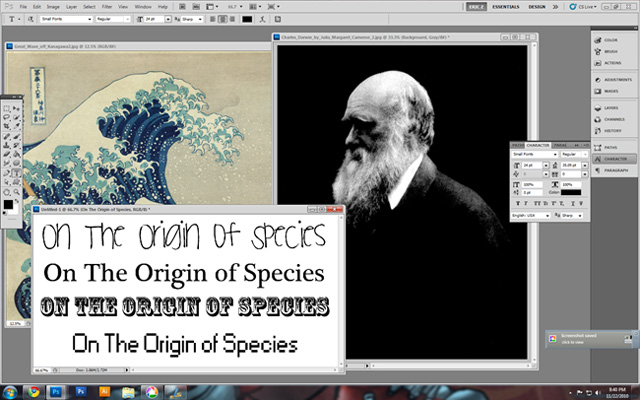The height and width of the screenshot is (400, 640).
Task: Switch to the Design workspace
Action: [x=537, y=7]
